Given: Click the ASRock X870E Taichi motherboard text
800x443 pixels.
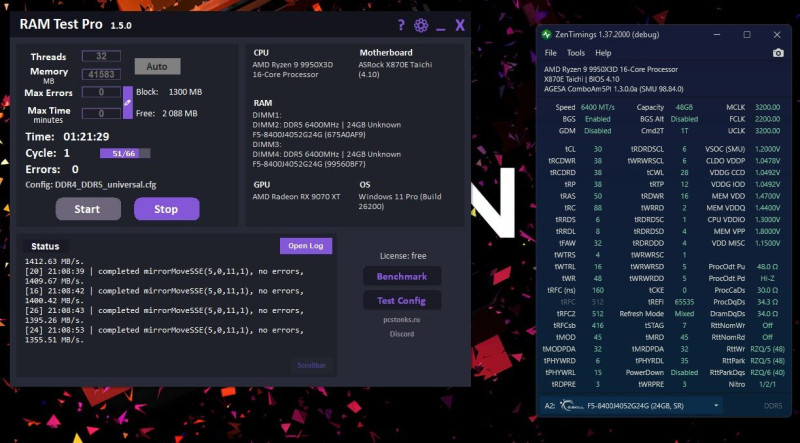Looking at the screenshot, I should pyautogui.click(x=395, y=69).
